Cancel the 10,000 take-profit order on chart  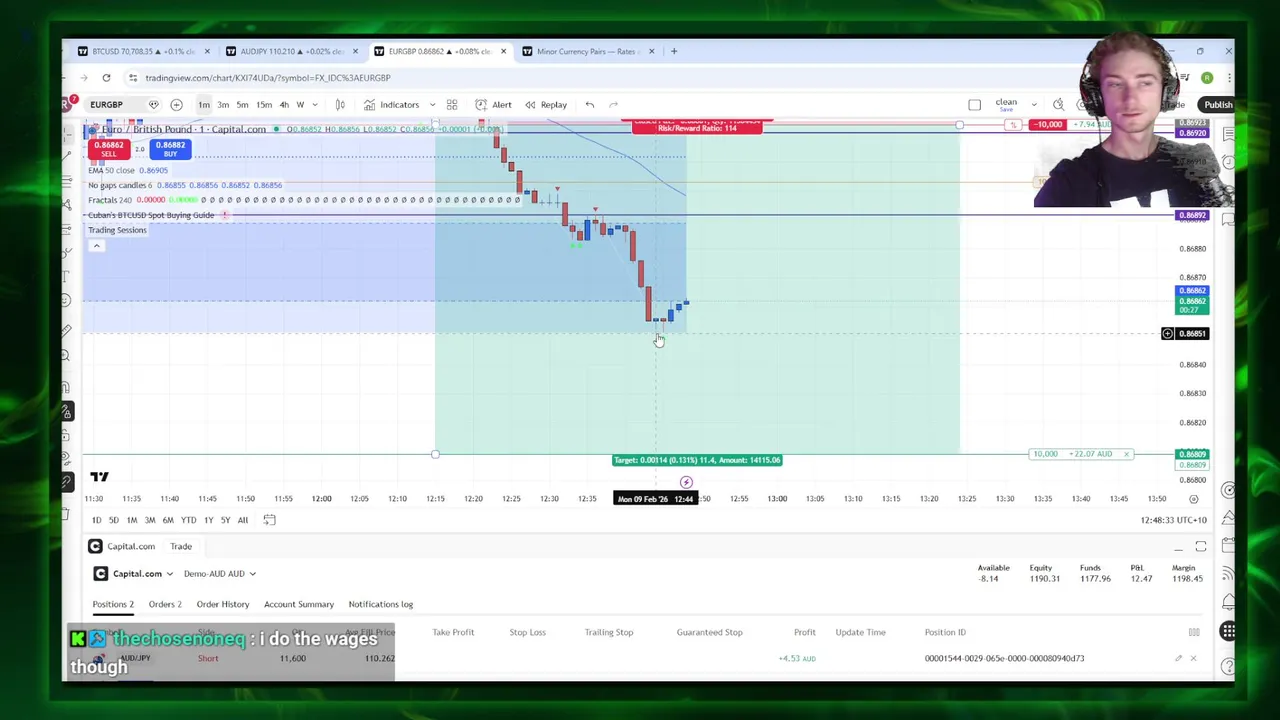(1126, 454)
